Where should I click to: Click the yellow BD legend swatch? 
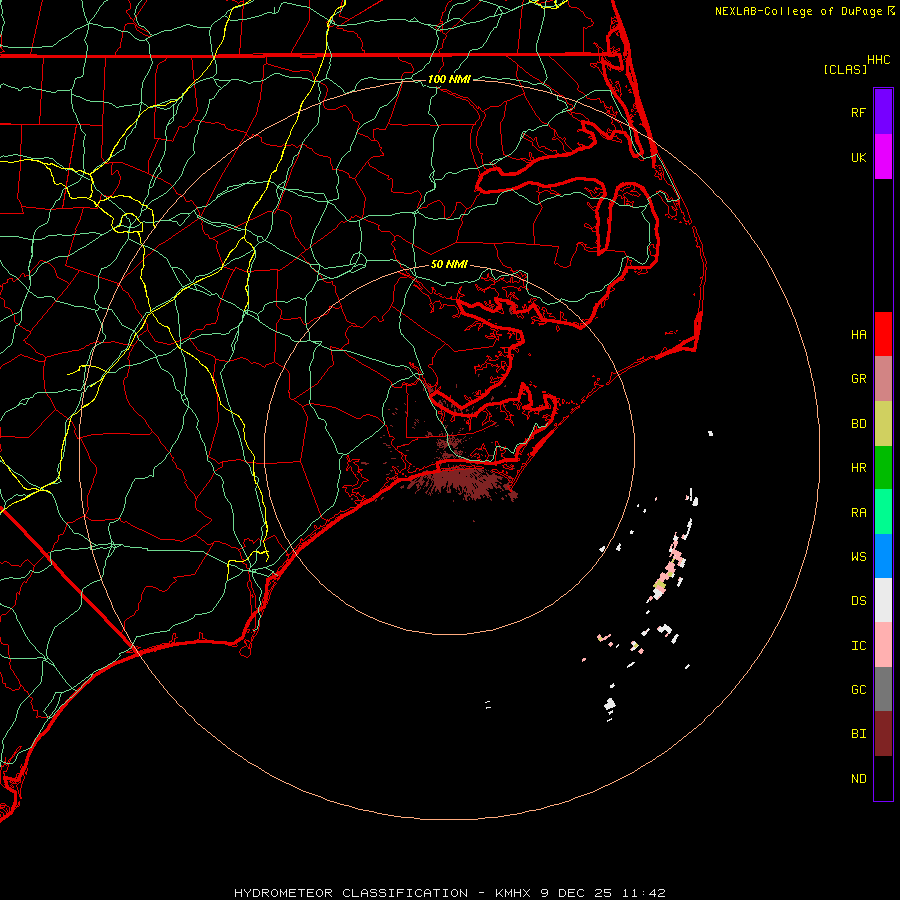[883, 424]
